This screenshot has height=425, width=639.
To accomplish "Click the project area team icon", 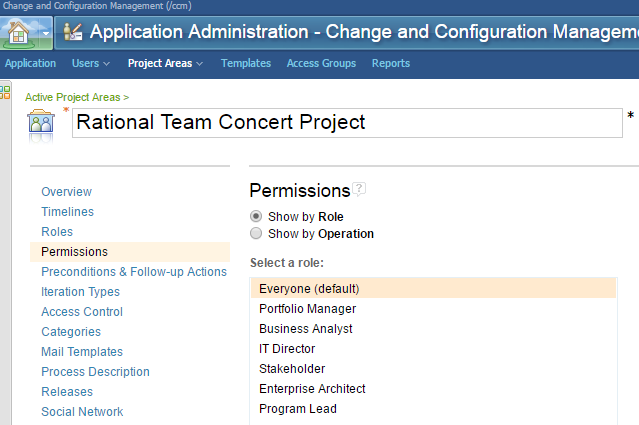I will [41, 124].
